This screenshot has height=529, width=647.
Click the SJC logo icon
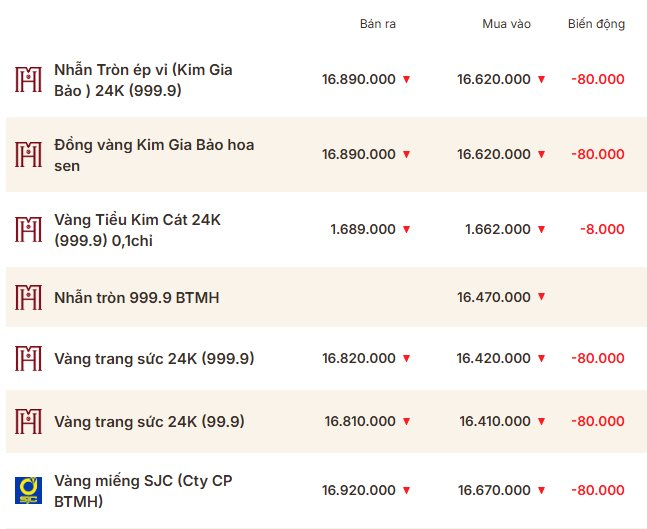[x=28, y=490]
